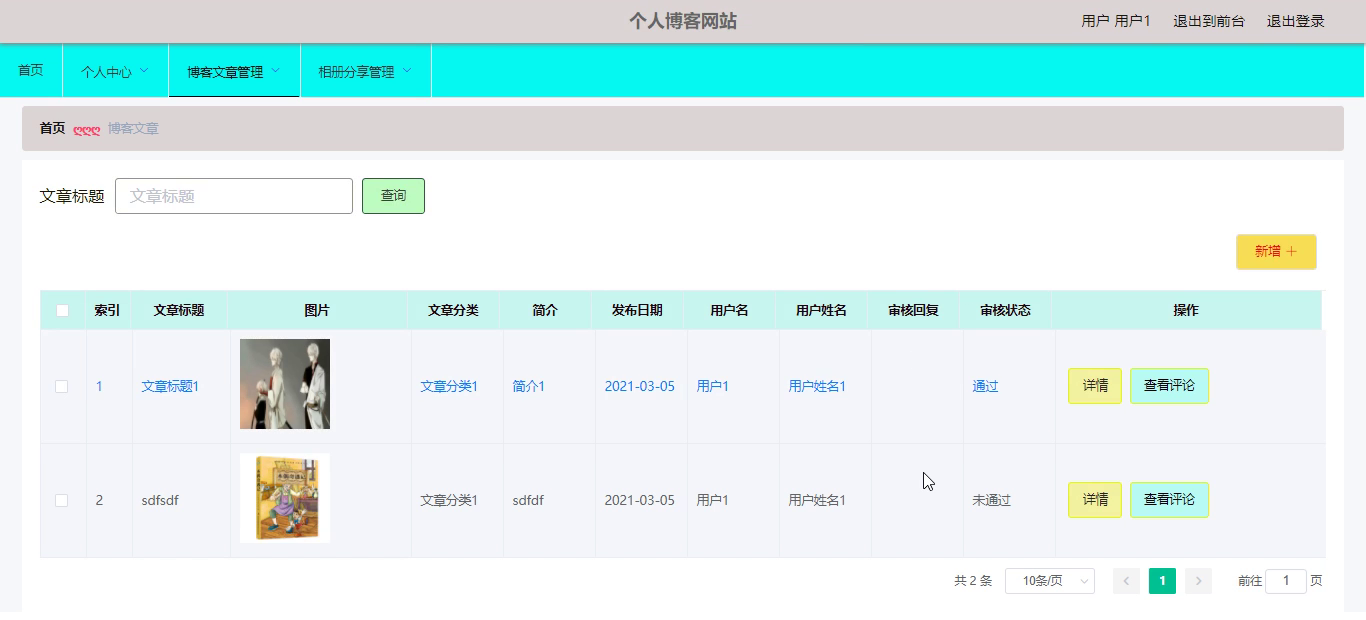Click the 个人博客网站 site title
This screenshot has height=620, width=1366.
[x=683, y=21]
